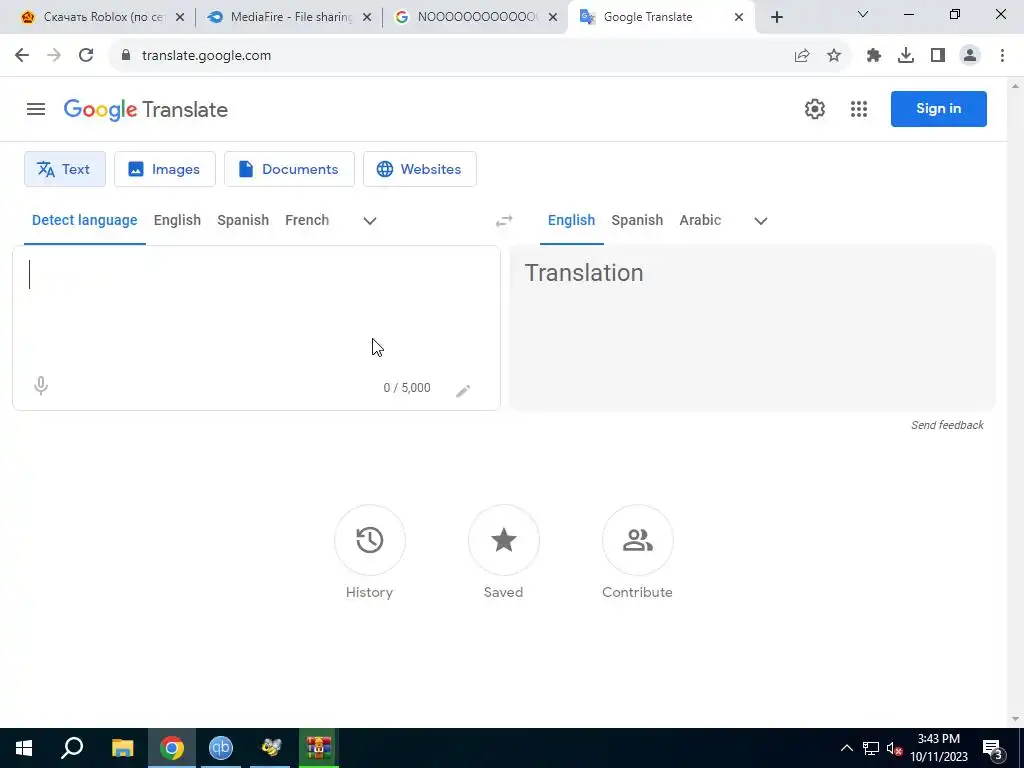Screen dimensions: 1024x768
Task: Open translation History
Action: [370, 540]
